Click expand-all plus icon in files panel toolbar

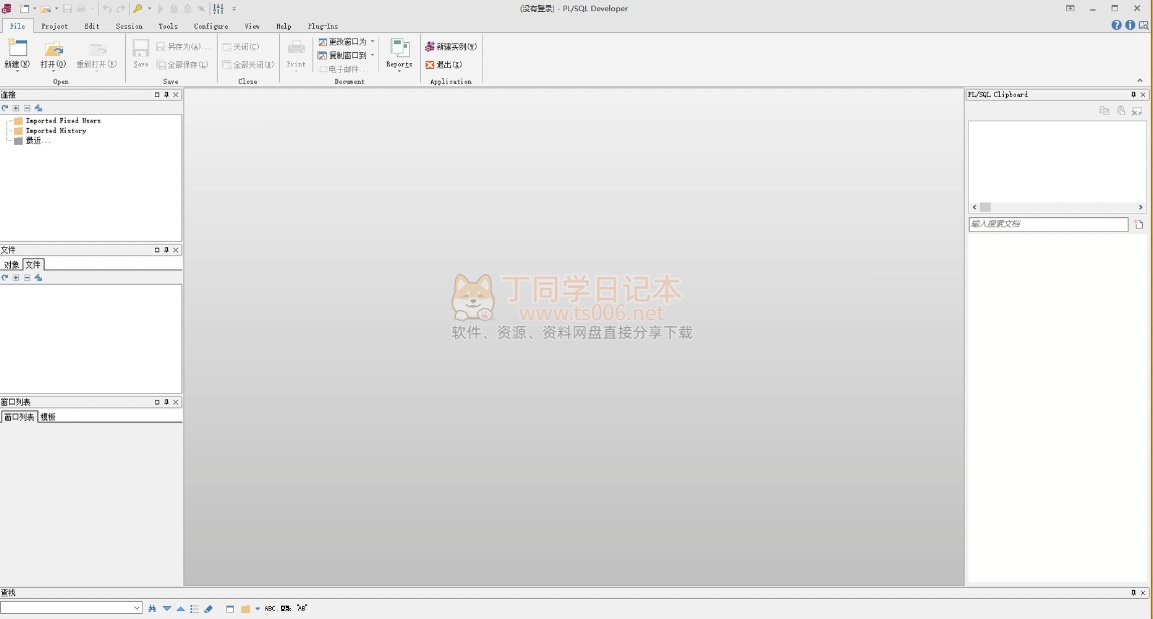(16, 278)
